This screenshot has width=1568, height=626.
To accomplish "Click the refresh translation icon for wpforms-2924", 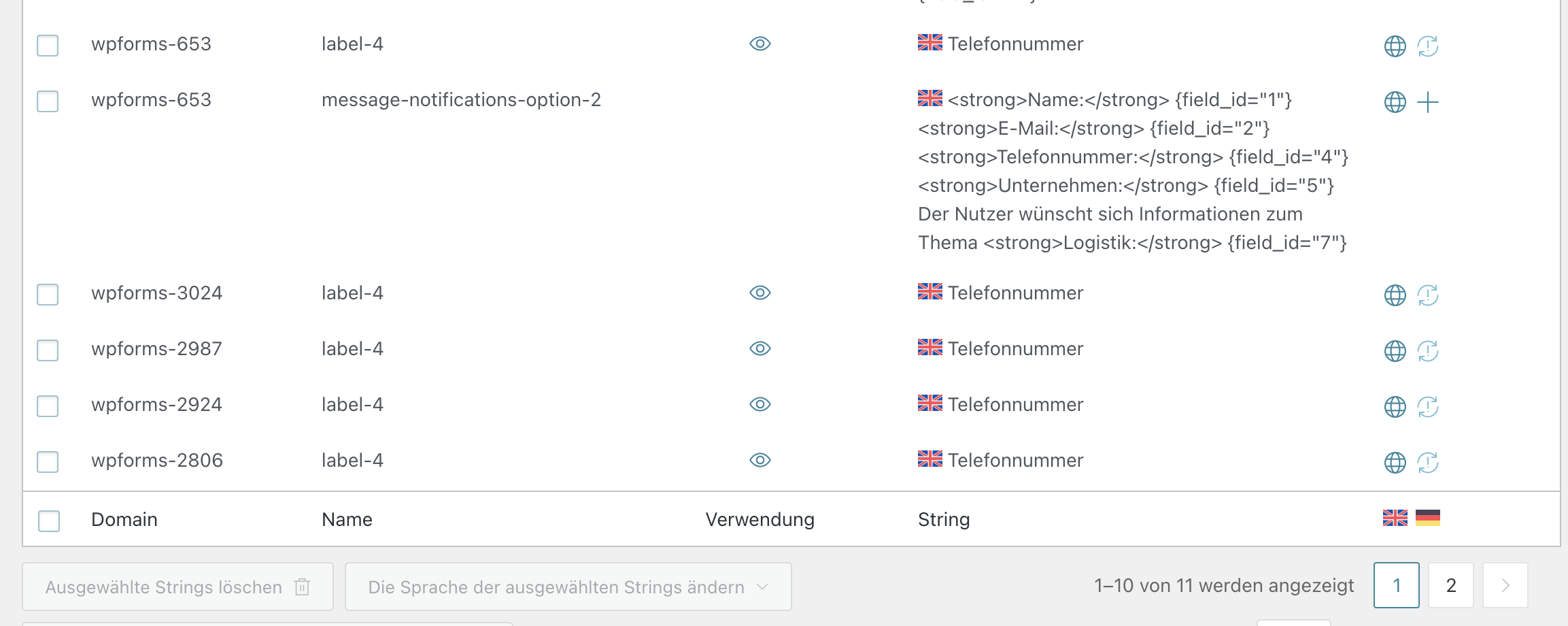I will 1428,407.
